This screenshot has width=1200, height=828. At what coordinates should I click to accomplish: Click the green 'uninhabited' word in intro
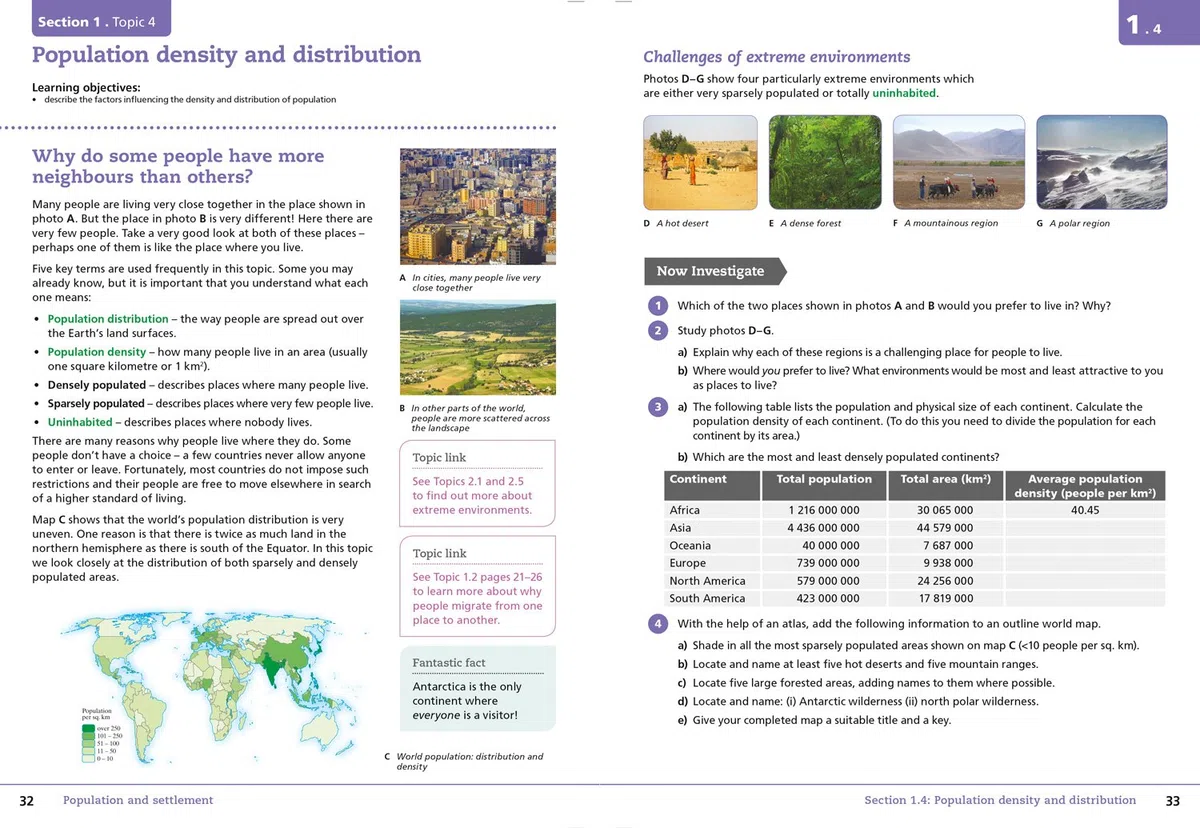pyautogui.click(x=904, y=93)
